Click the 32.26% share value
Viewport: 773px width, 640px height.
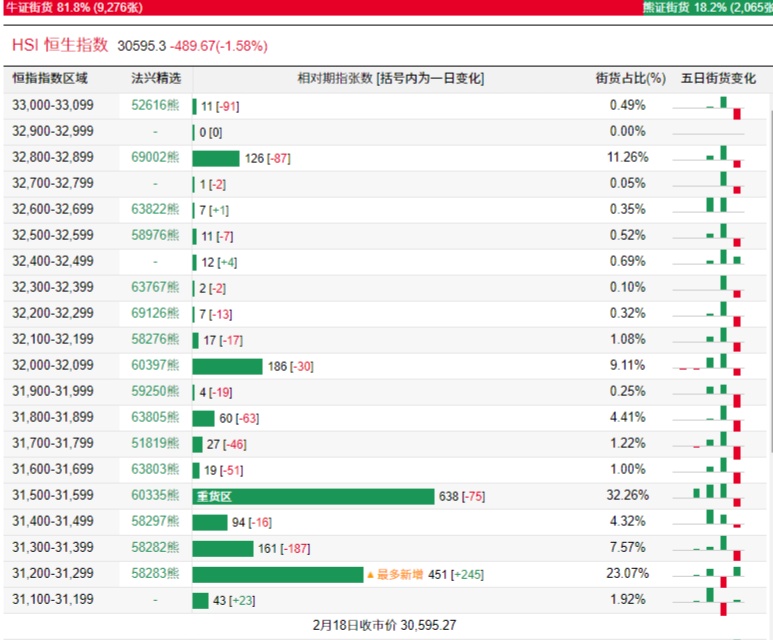[x=628, y=495]
